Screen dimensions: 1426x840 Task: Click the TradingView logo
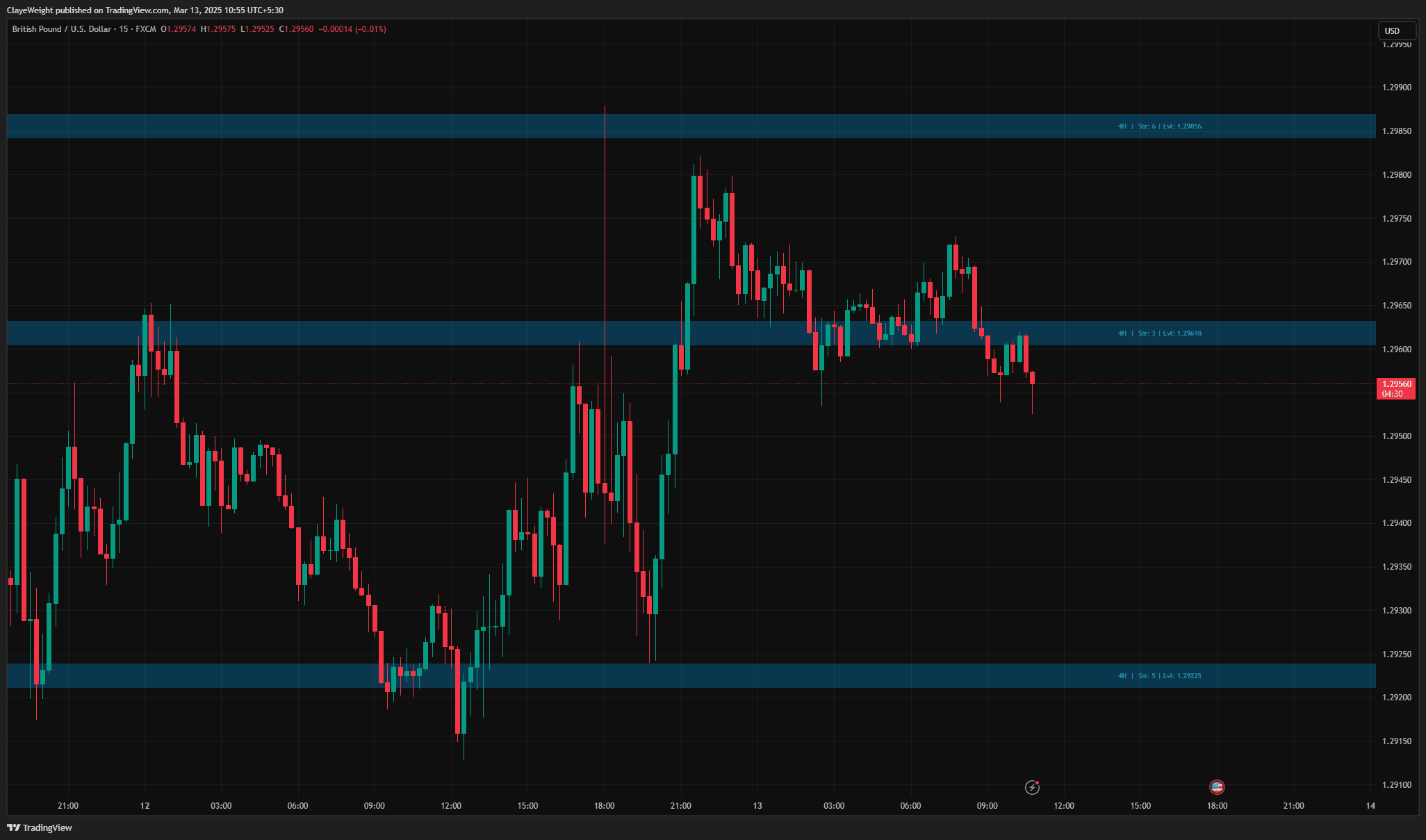(40, 827)
